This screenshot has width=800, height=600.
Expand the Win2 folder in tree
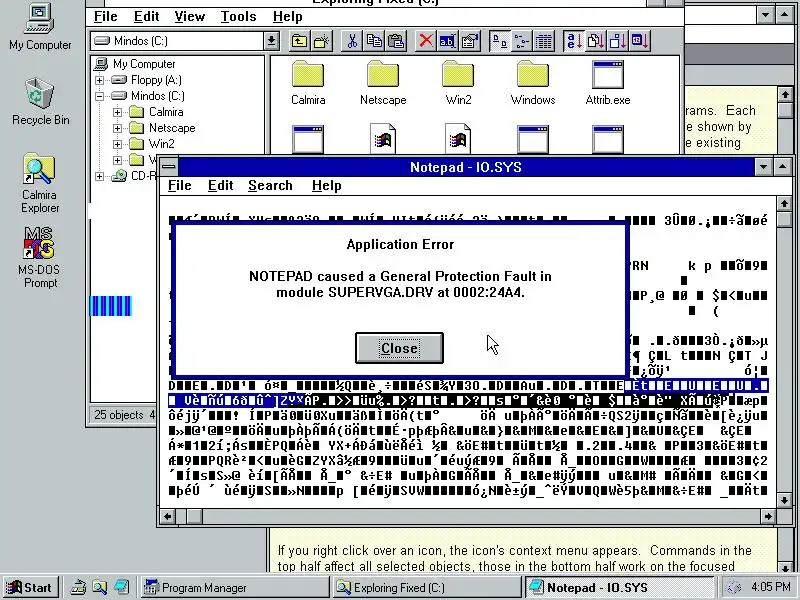point(117,144)
